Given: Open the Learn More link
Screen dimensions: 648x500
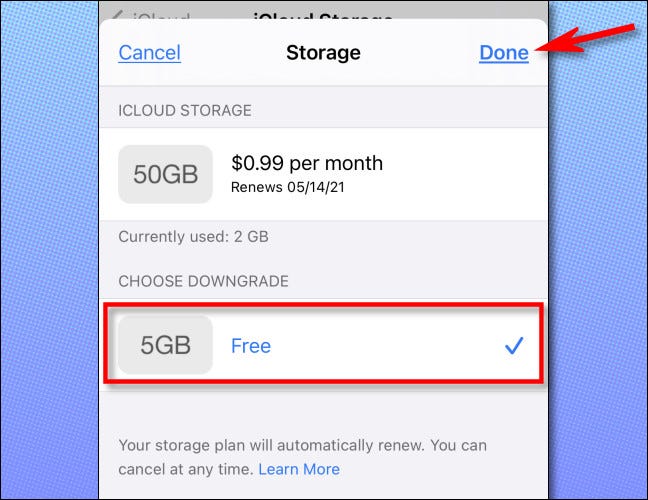Looking at the screenshot, I should coord(299,469).
